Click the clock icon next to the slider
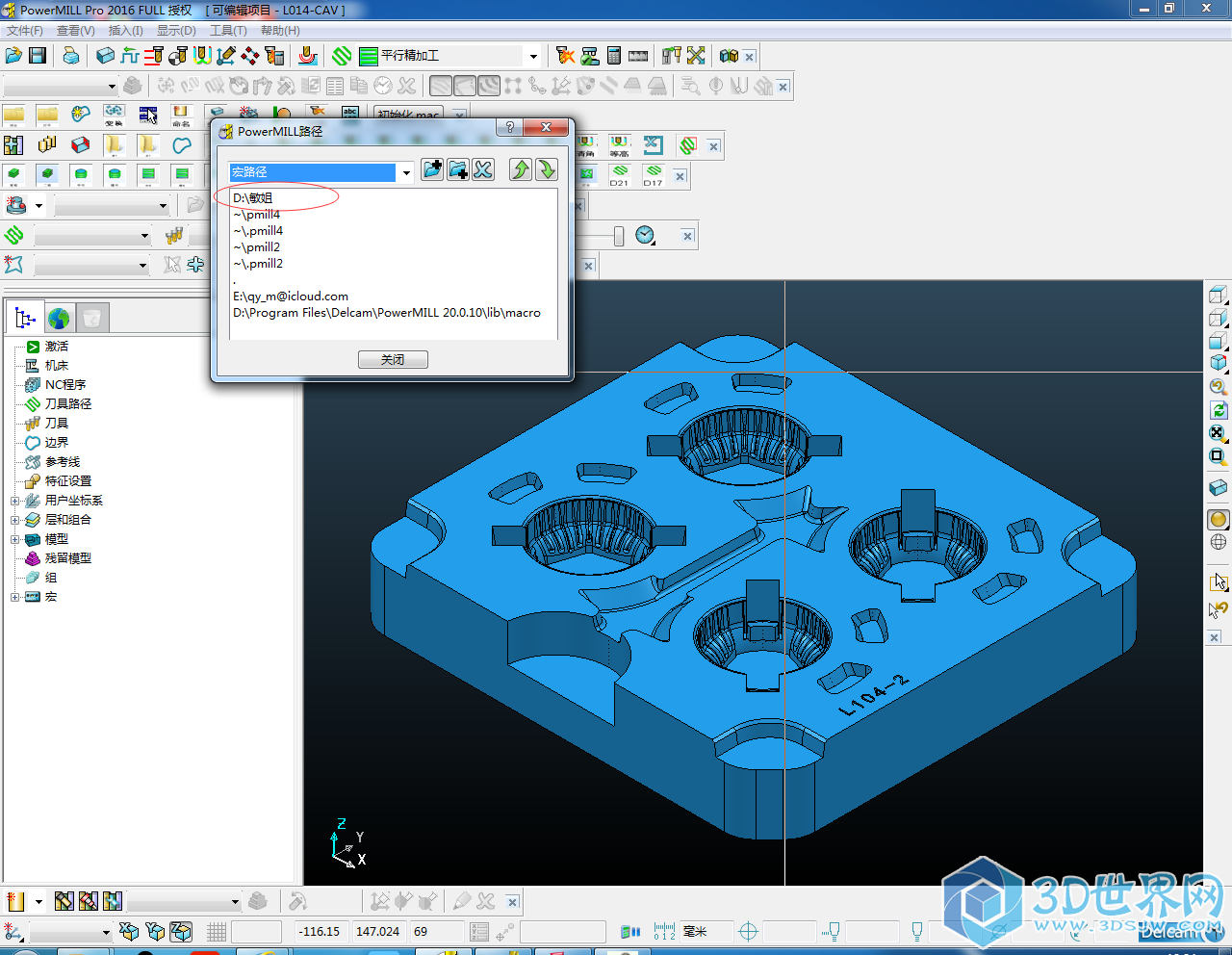This screenshot has width=1232, height=955. pos(645,235)
